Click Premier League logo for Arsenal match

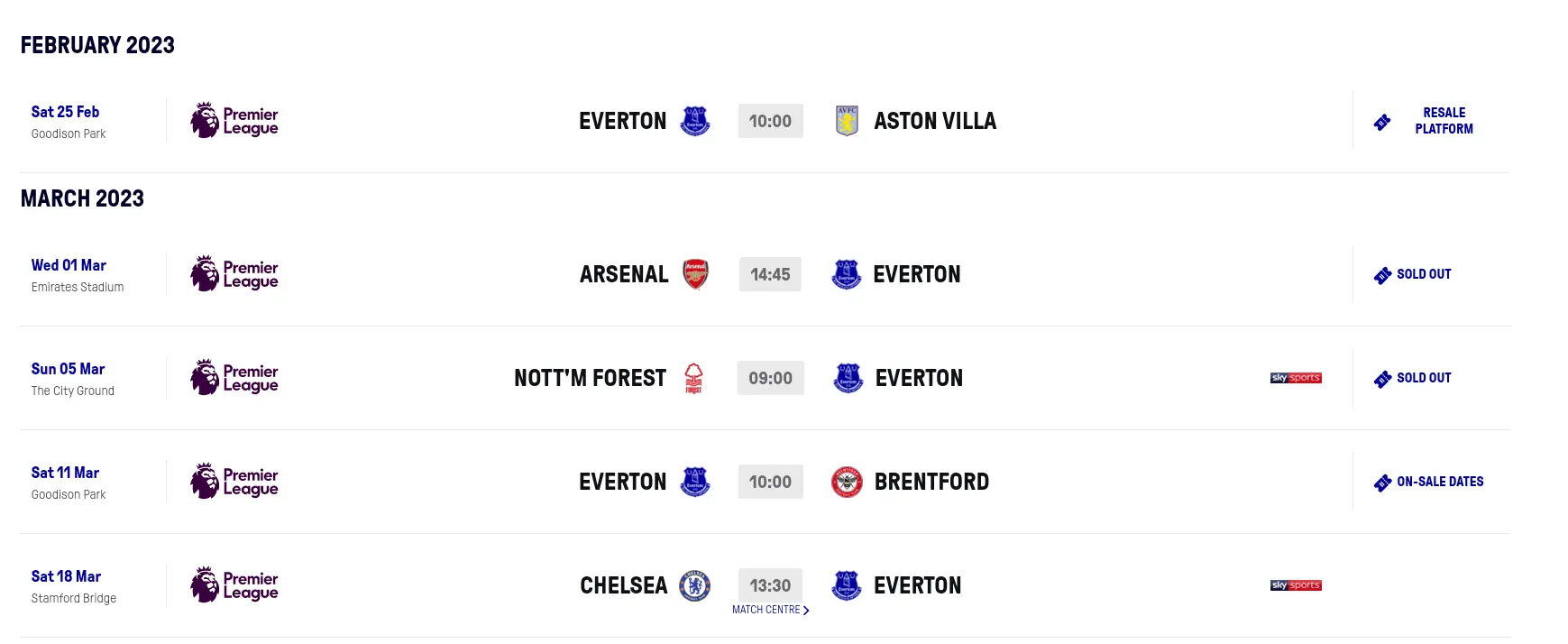(x=234, y=274)
